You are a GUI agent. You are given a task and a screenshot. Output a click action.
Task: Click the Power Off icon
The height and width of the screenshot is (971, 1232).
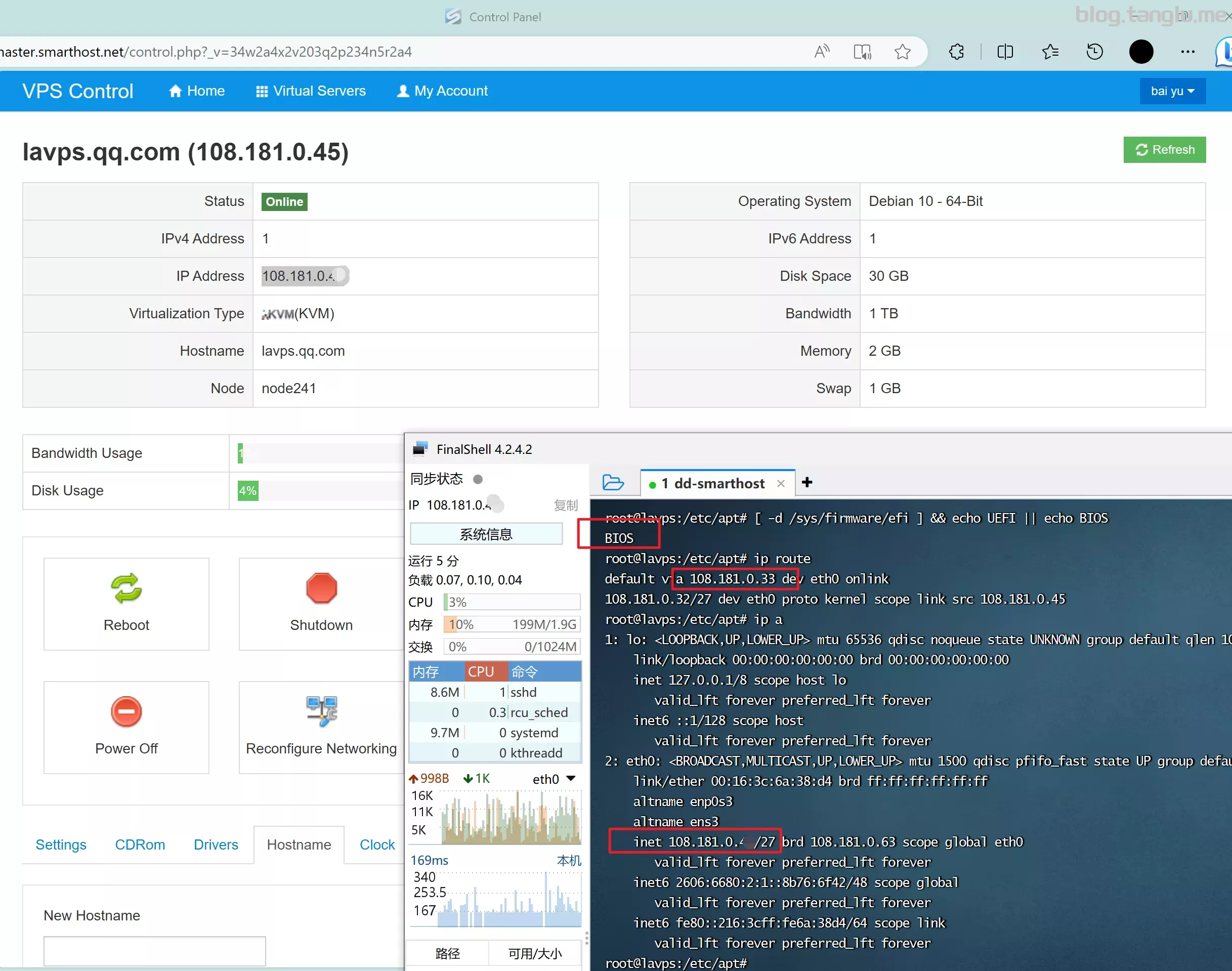click(x=126, y=711)
